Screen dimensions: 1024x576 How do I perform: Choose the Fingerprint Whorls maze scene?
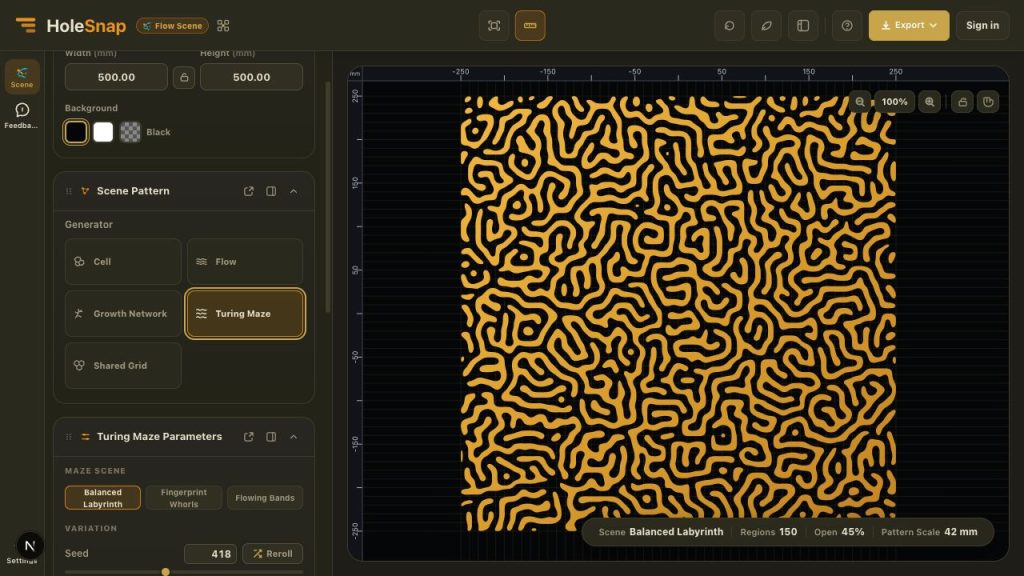click(184, 498)
